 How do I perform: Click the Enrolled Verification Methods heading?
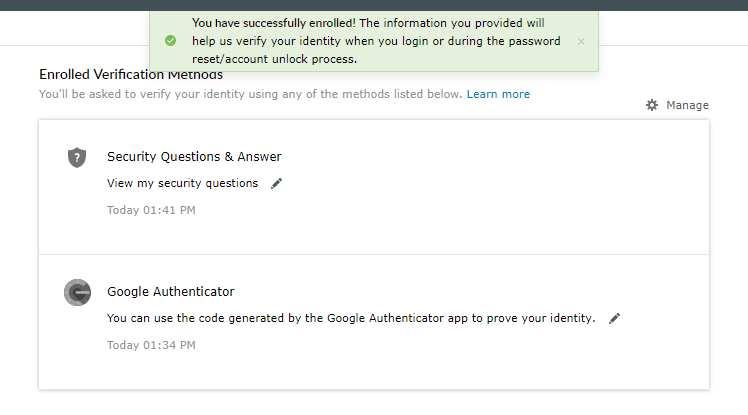coord(130,75)
